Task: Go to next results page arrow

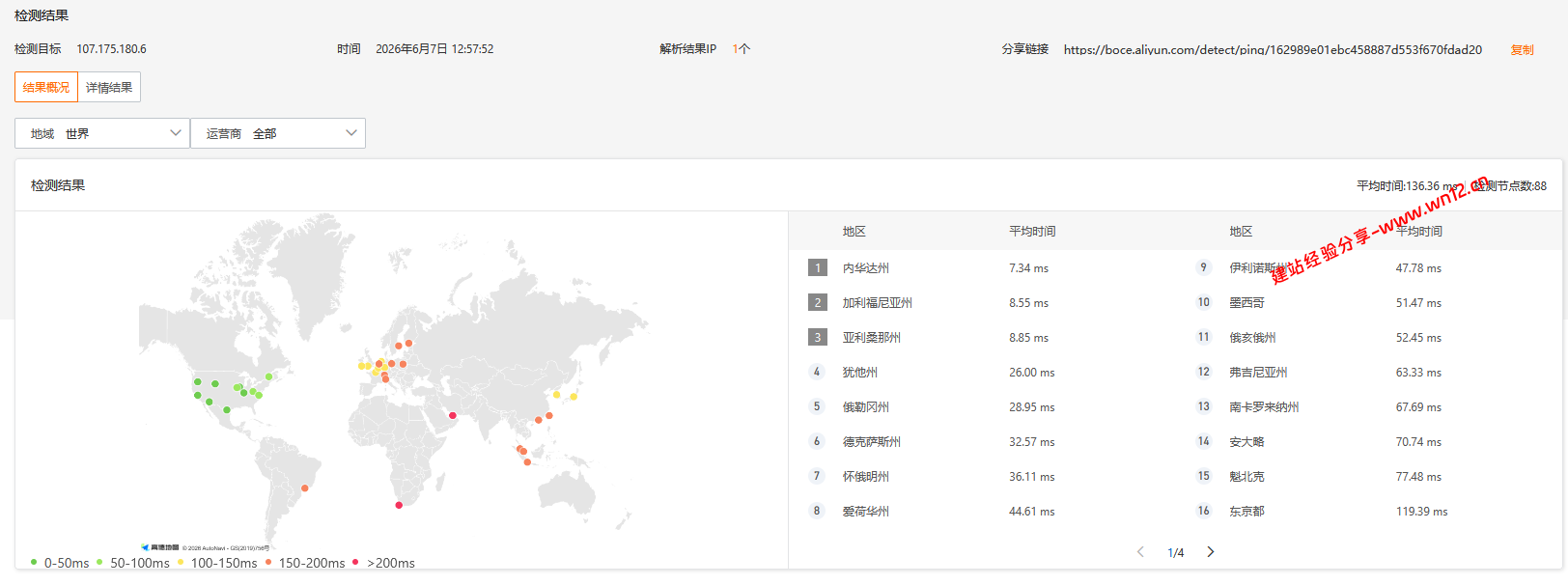Action: click(x=1211, y=552)
